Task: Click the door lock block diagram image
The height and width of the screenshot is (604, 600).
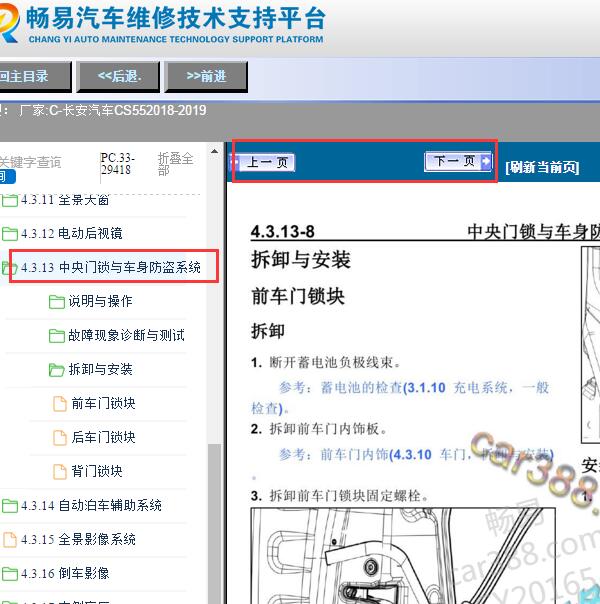Action: (403, 556)
